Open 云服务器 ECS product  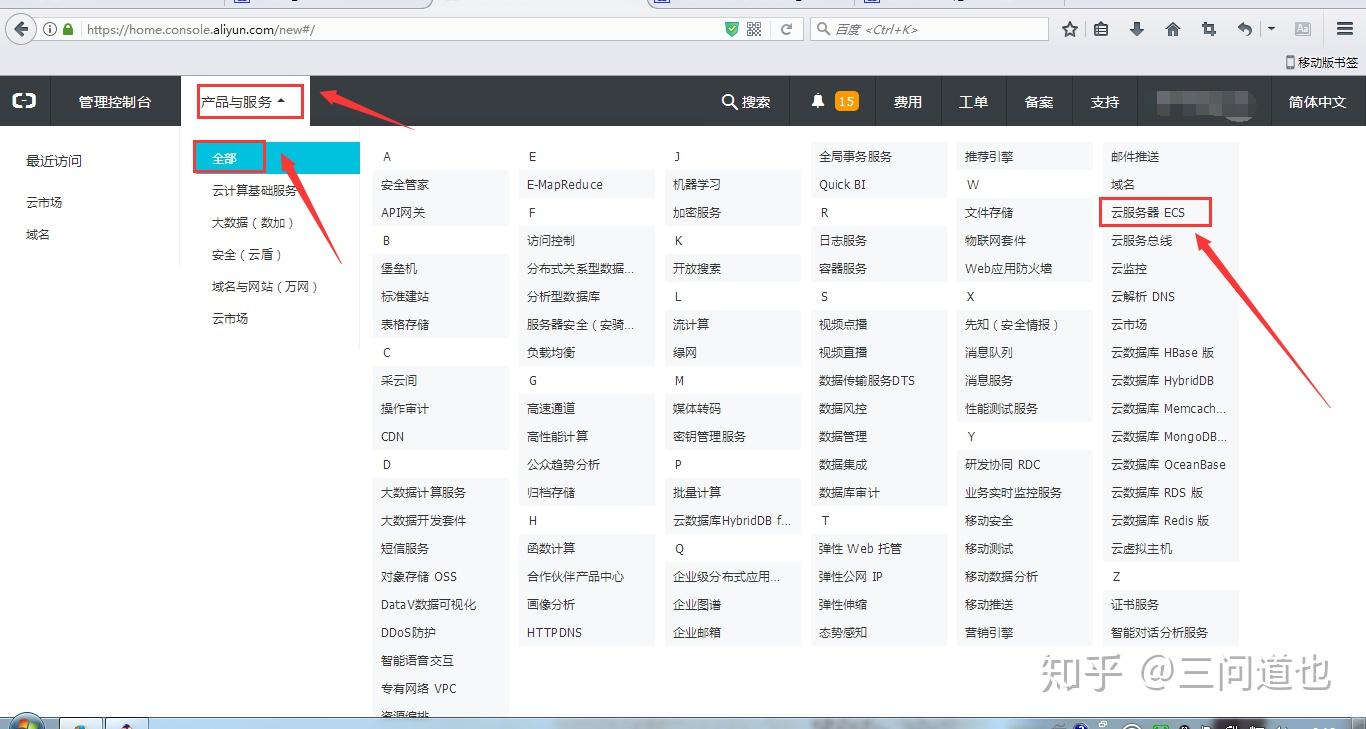[1148, 212]
